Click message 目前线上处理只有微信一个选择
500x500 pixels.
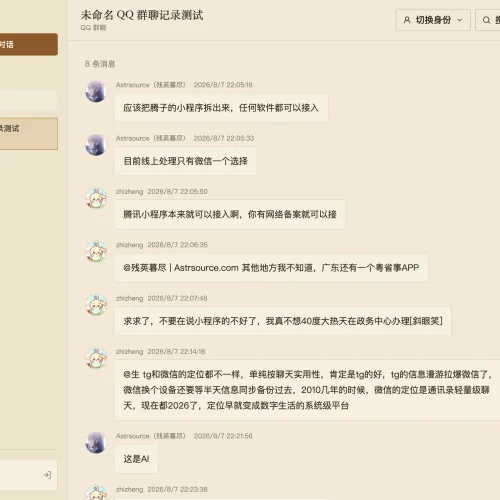[x=186, y=161]
